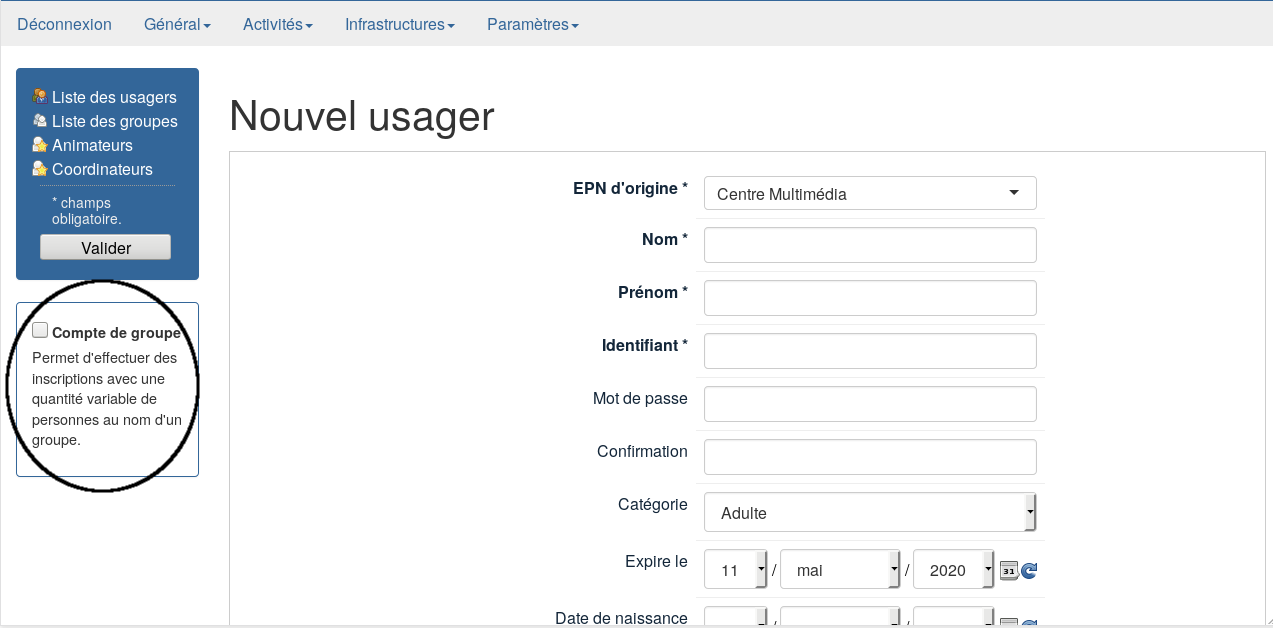Open the Activités menu

tap(278, 24)
